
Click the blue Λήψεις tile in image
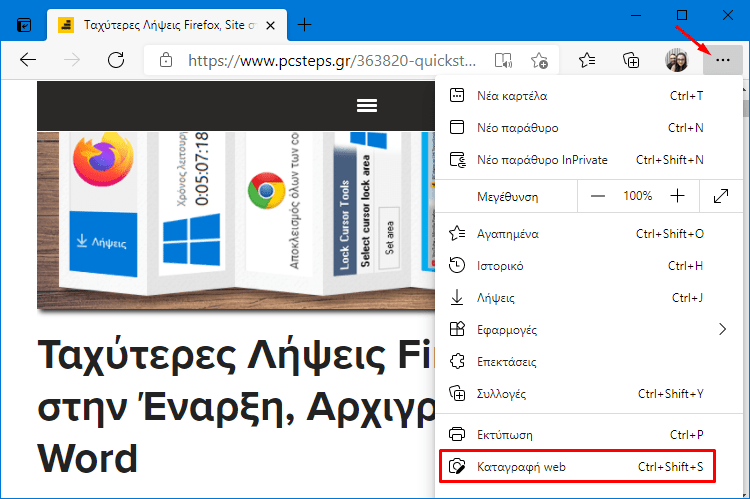click(x=103, y=244)
